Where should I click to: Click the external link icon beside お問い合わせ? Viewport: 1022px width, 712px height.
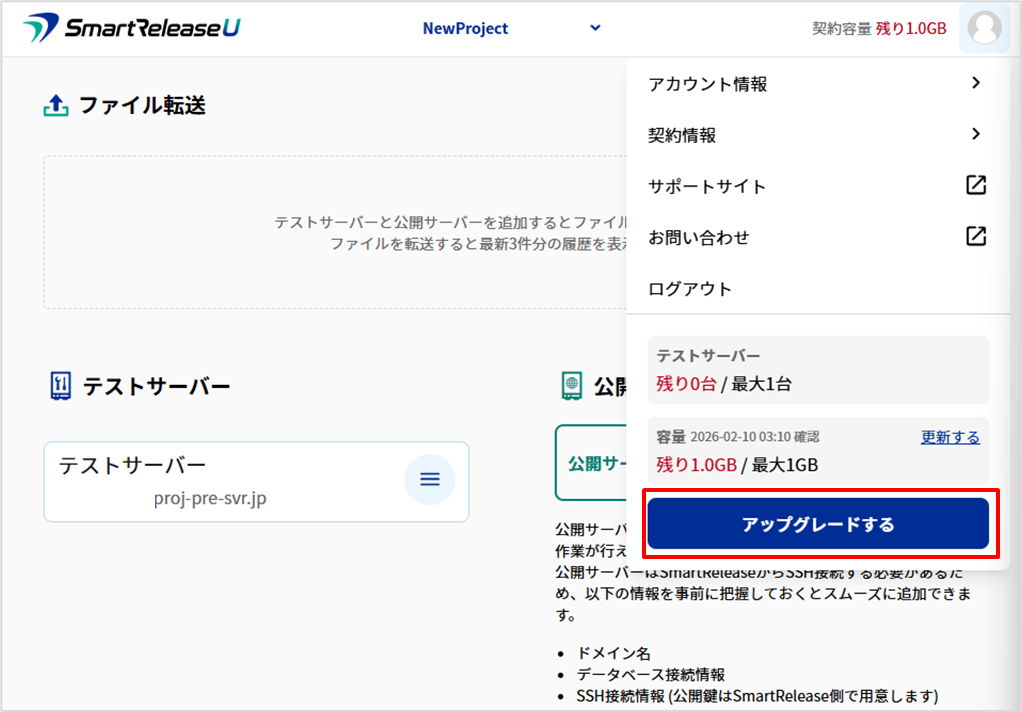tap(976, 236)
